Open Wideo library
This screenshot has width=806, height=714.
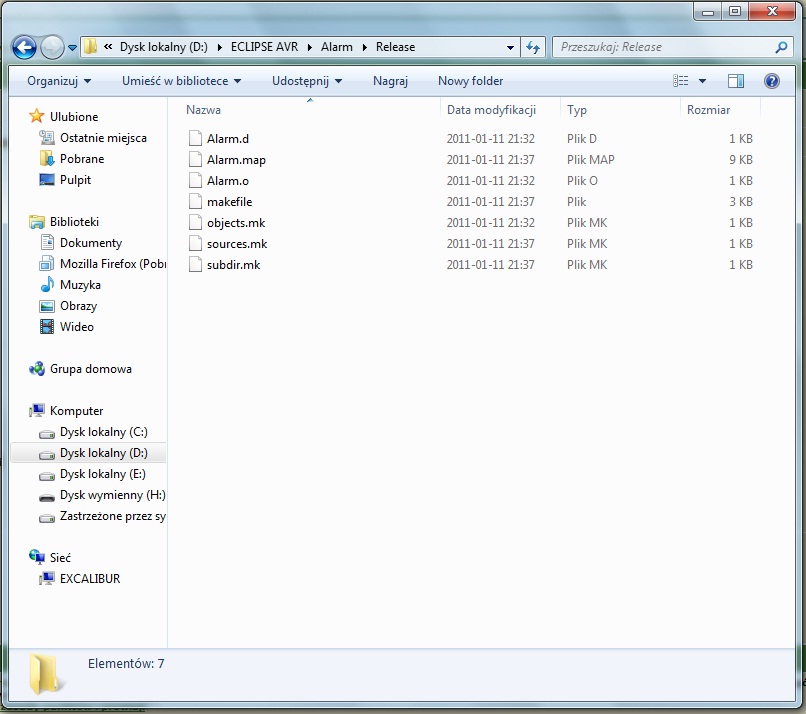(x=77, y=327)
